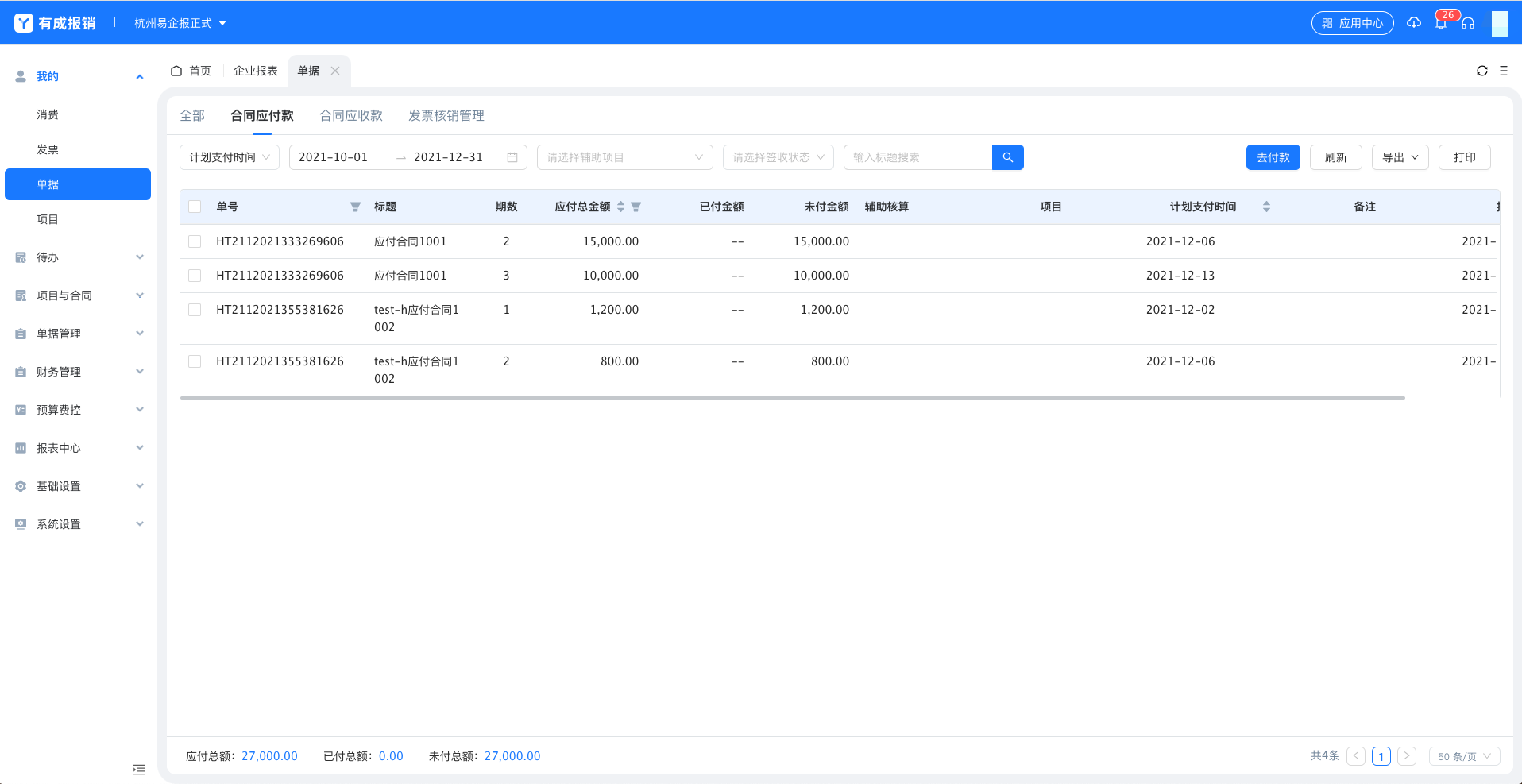Image resolution: width=1522 pixels, height=784 pixels.
Task: Click the 去付款 button
Action: click(x=1273, y=157)
